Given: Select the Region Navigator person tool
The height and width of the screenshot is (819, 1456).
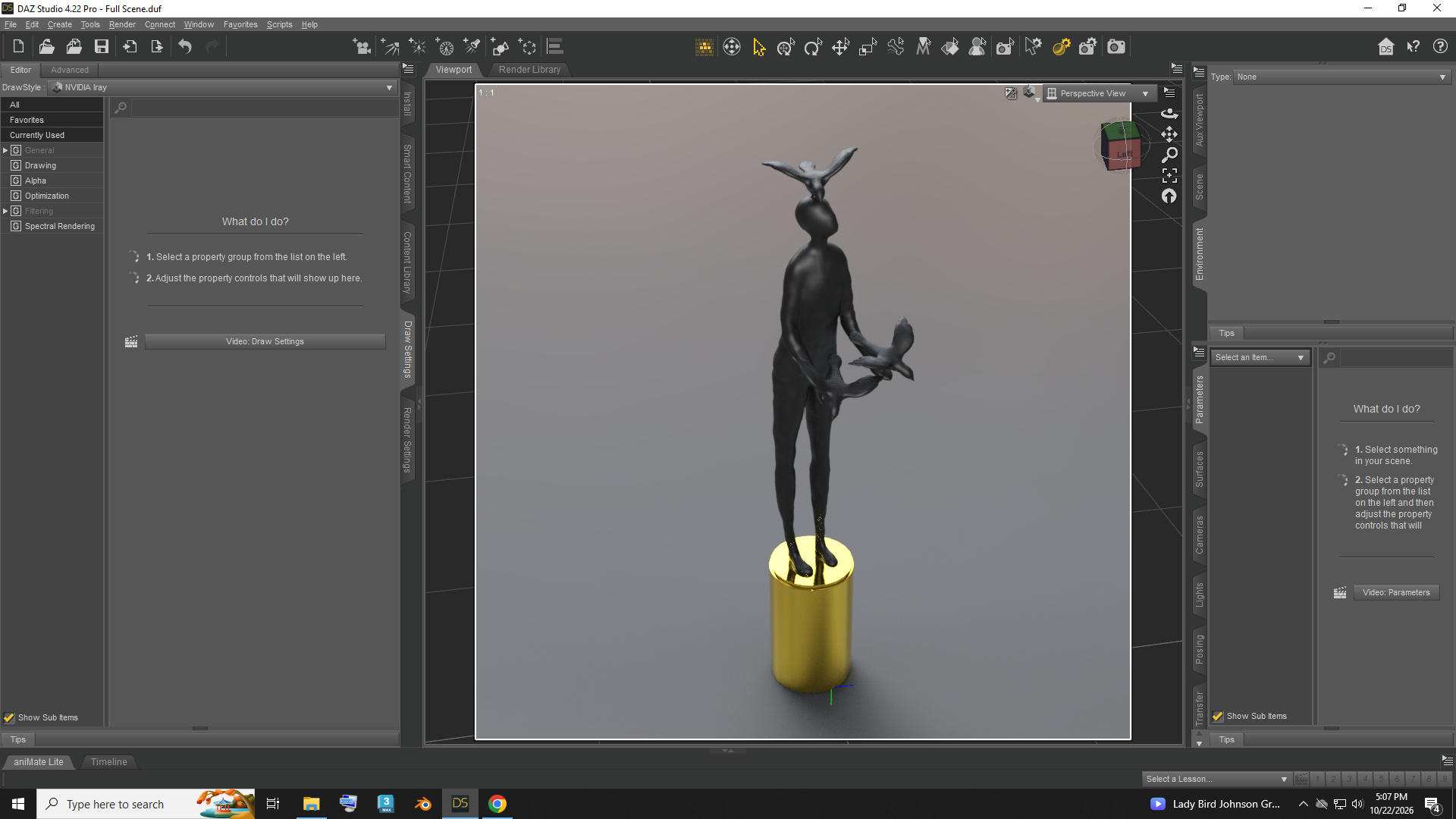Looking at the screenshot, I should pyautogui.click(x=977, y=47).
